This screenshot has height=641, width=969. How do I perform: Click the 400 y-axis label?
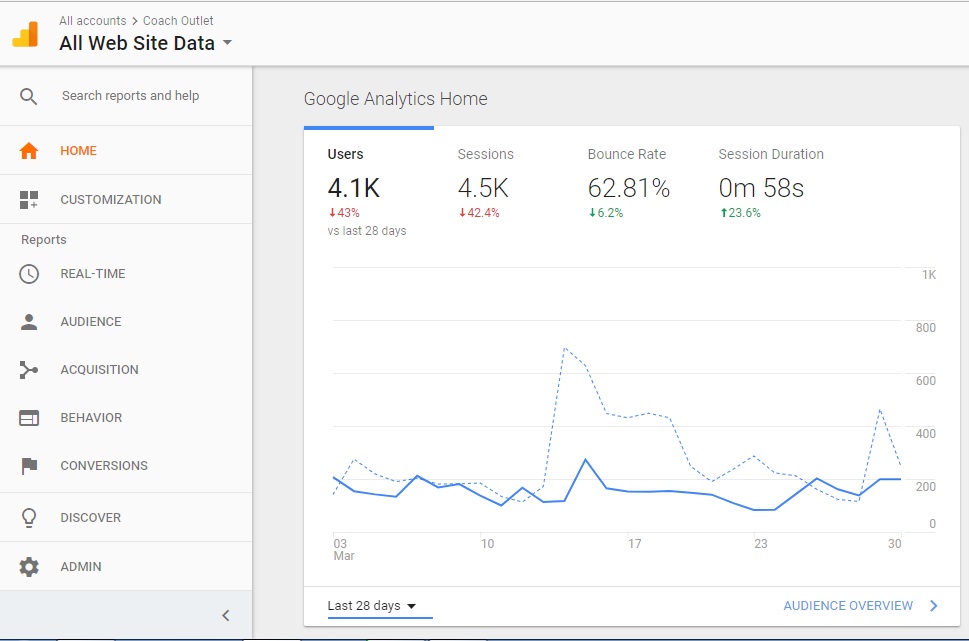926,434
